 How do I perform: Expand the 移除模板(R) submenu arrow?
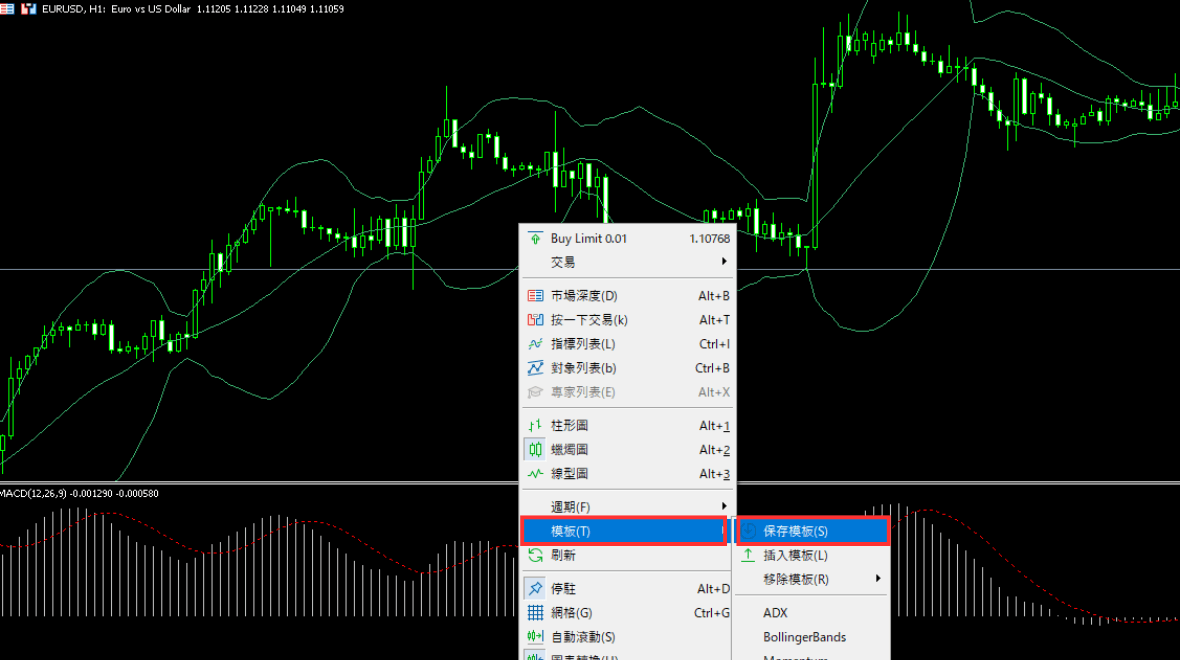tap(877, 579)
